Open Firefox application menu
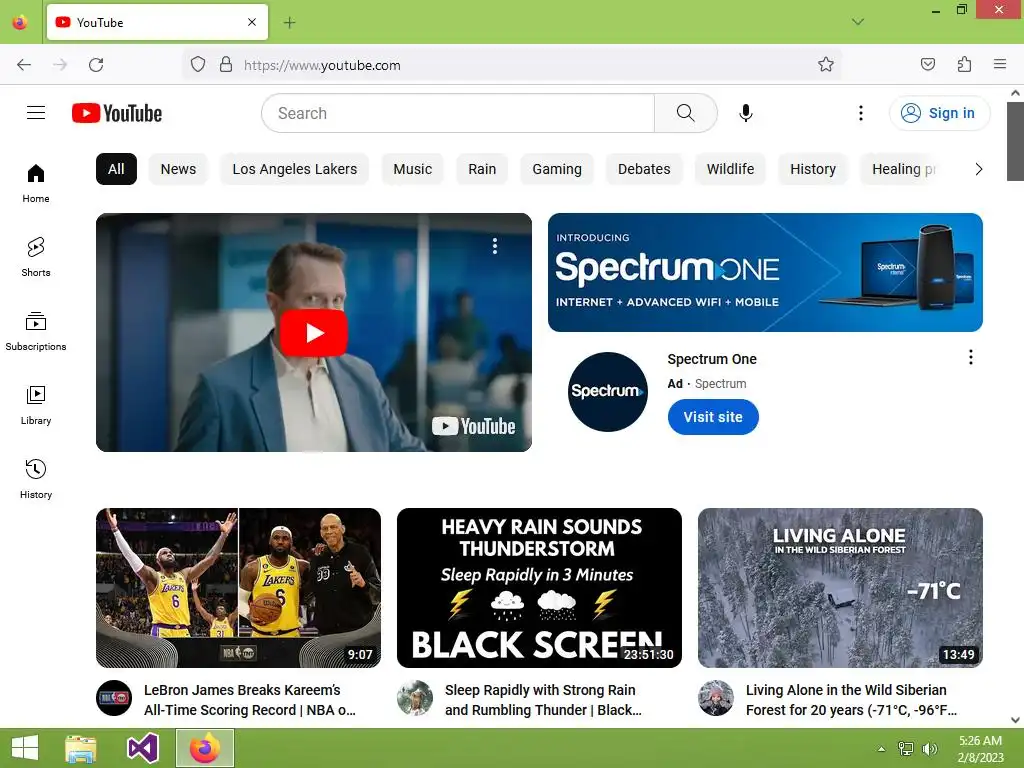Image resolution: width=1024 pixels, height=768 pixels. pos(1000,65)
